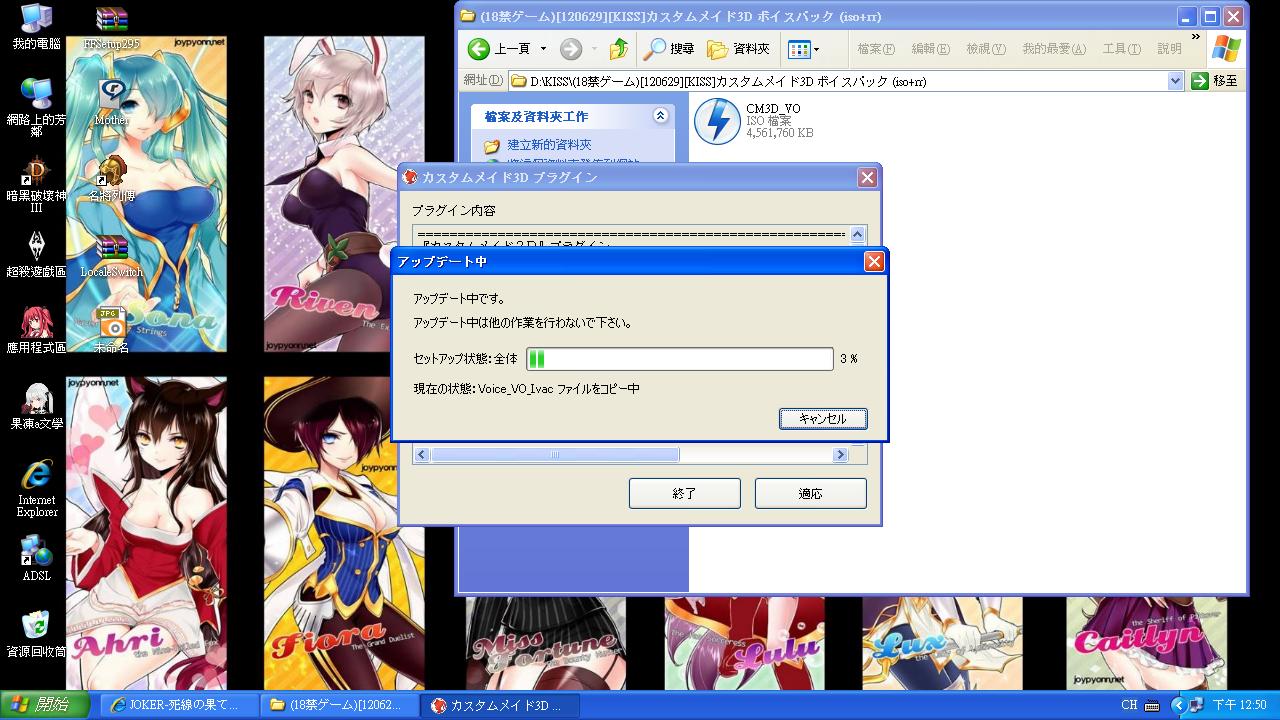Open the 我的最愛(A) menu in Explorer
Viewport: 1280px width, 720px height.
point(1054,48)
